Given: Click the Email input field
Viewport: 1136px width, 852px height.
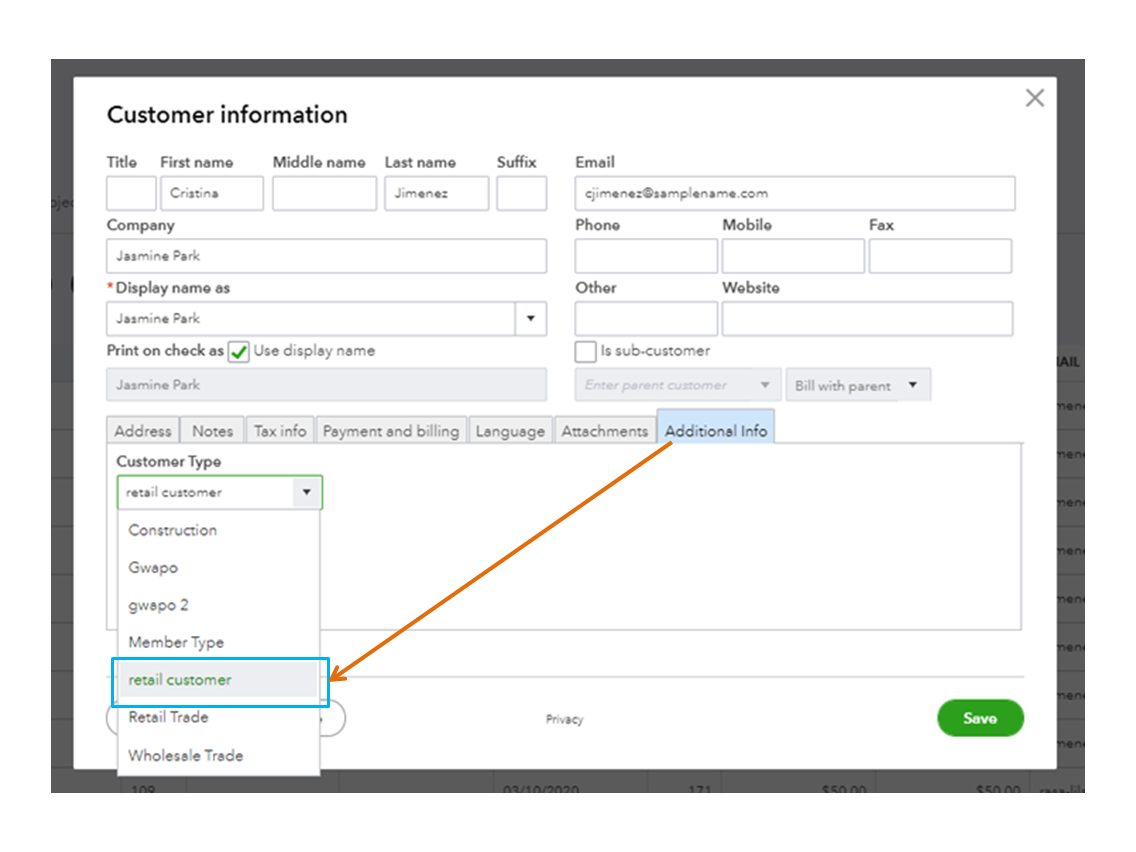Looking at the screenshot, I should 795,193.
